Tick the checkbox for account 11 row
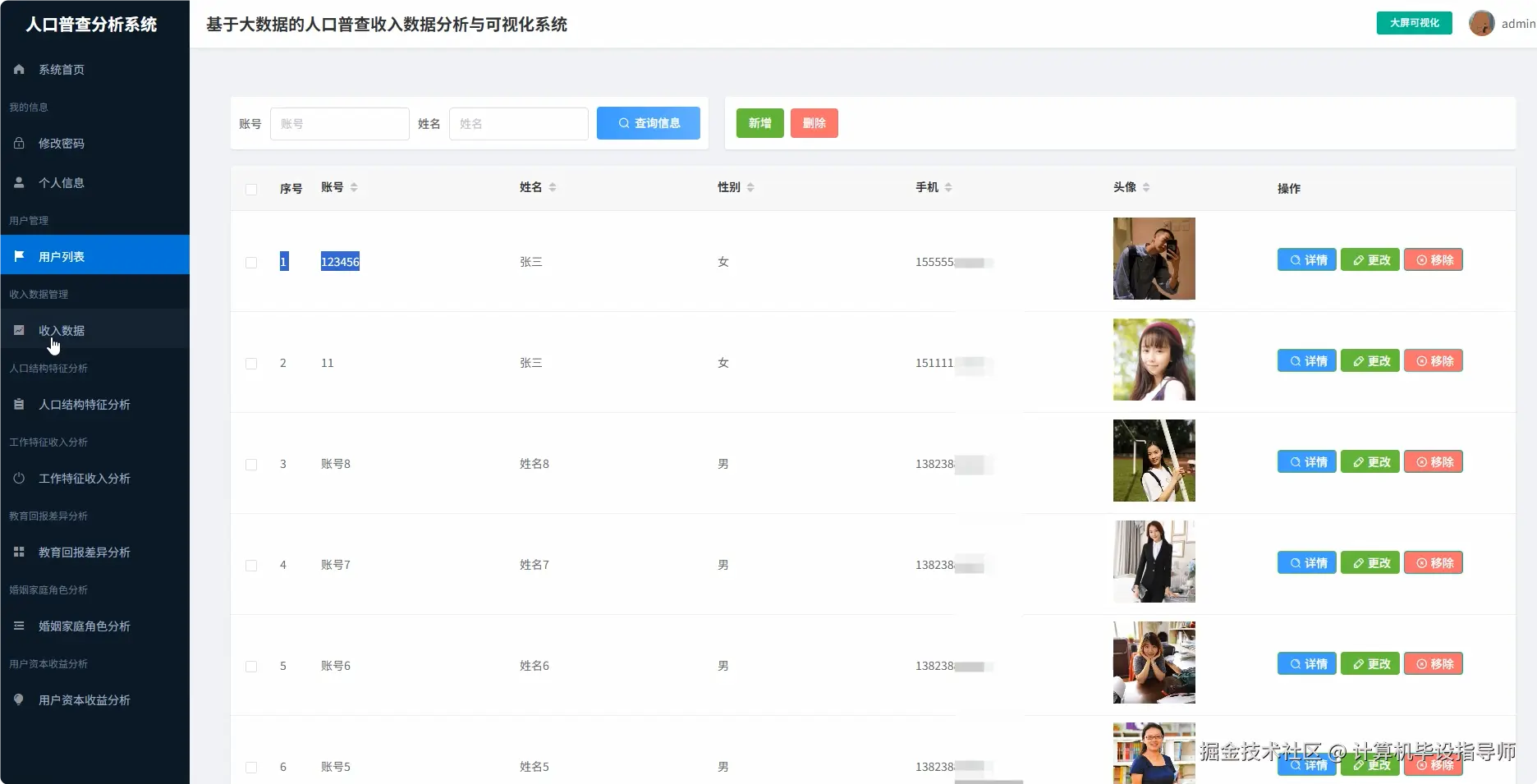The width and height of the screenshot is (1537, 784). pos(251,364)
